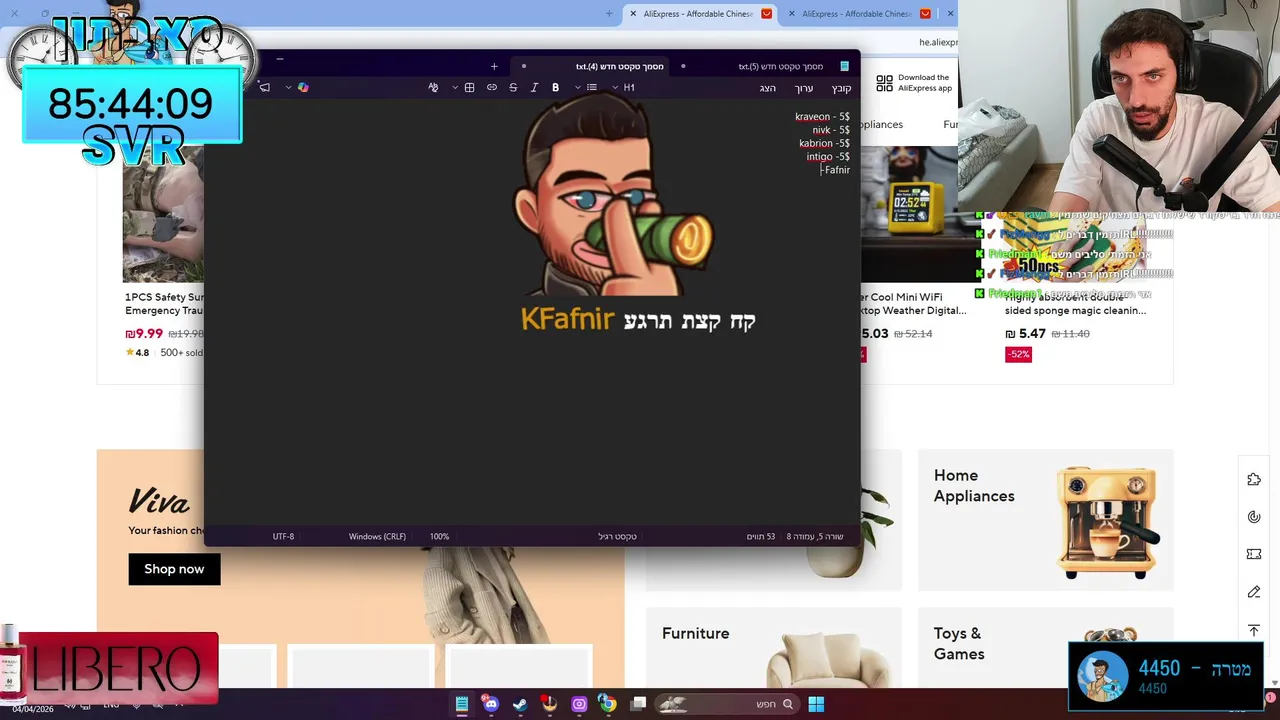Click the 53 תווים character count
This screenshot has width=1280, height=720.
pyautogui.click(x=761, y=537)
